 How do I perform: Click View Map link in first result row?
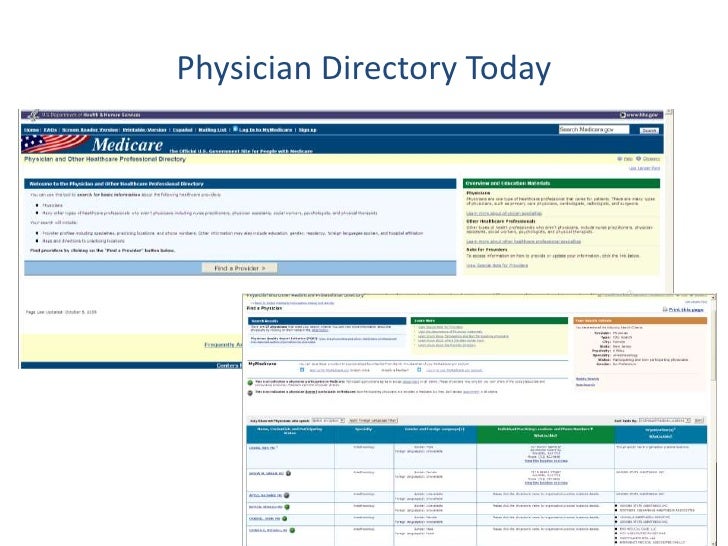[x=546, y=461]
